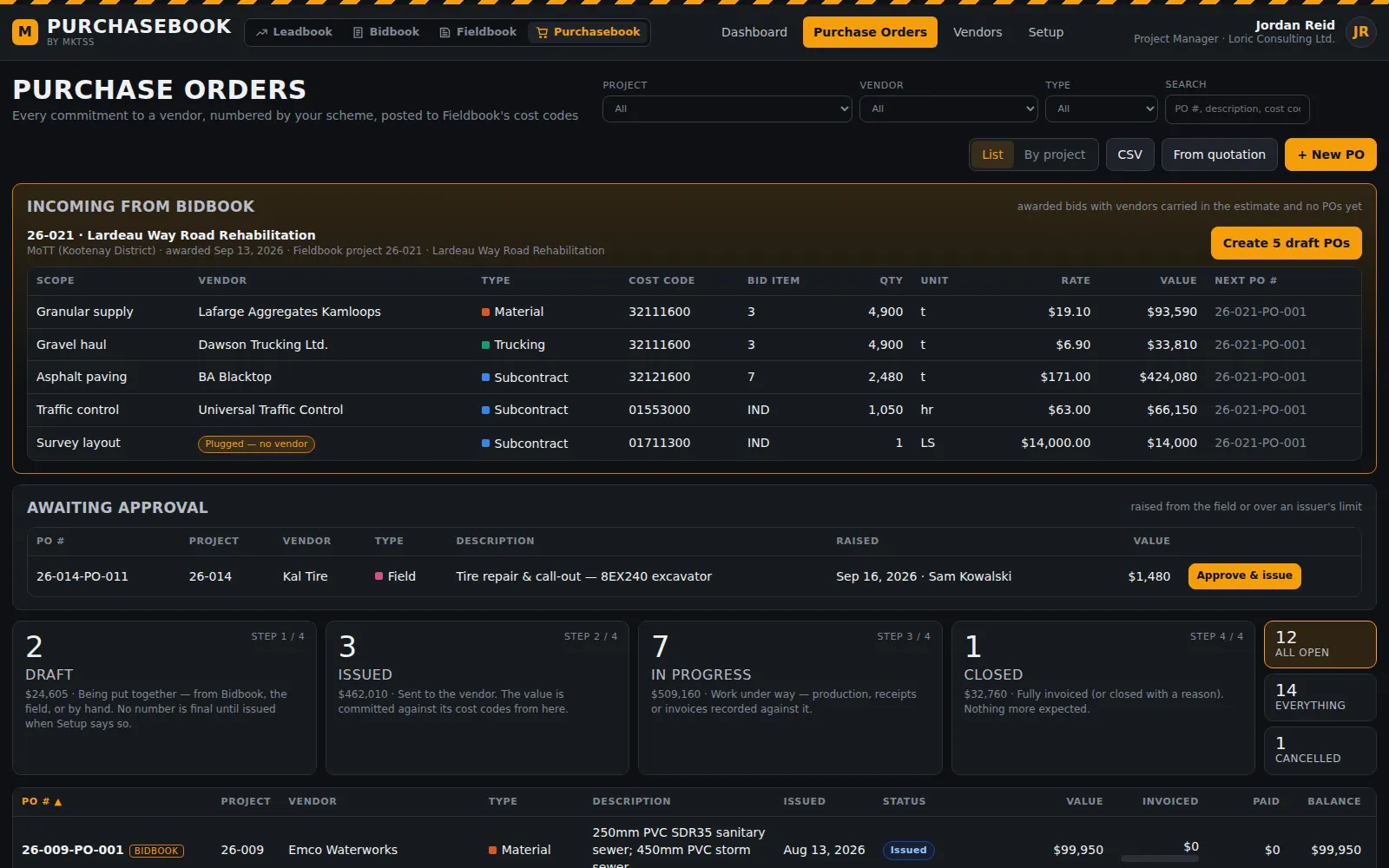1389x868 pixels.
Task: Select the Closed step 4 card
Action: coord(1103,698)
